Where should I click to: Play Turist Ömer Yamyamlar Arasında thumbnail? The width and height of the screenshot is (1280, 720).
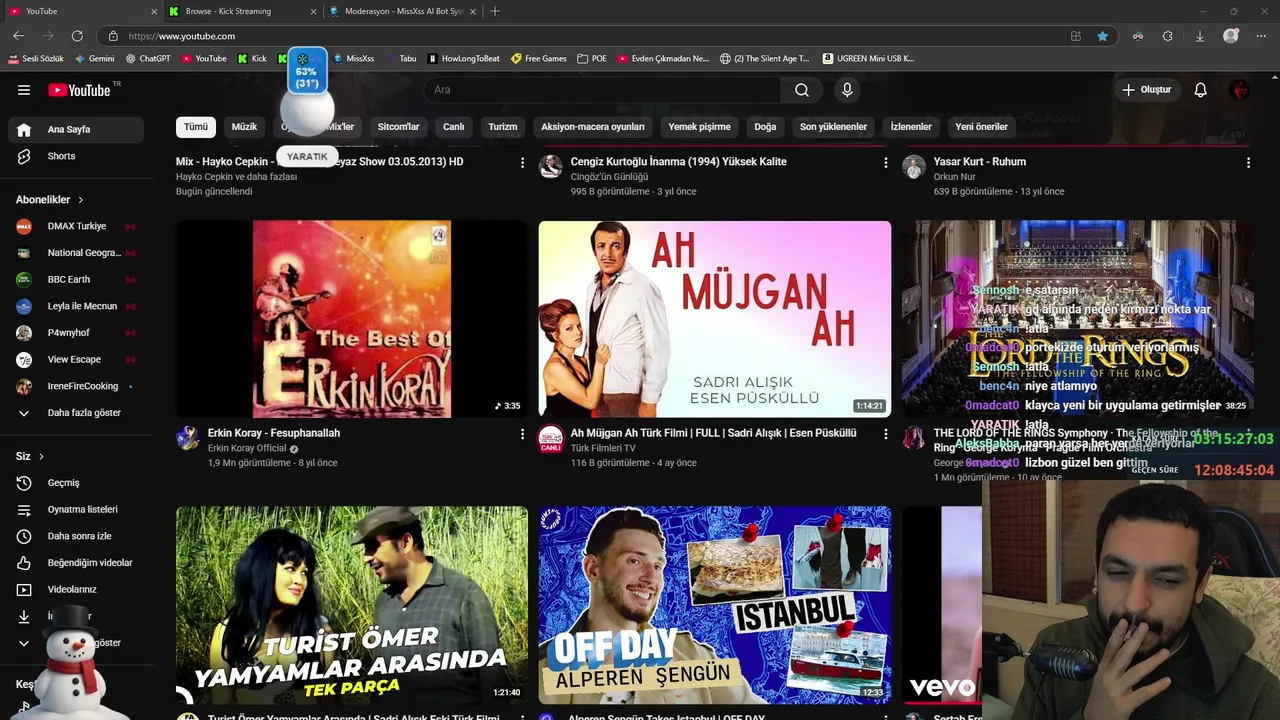click(x=352, y=604)
